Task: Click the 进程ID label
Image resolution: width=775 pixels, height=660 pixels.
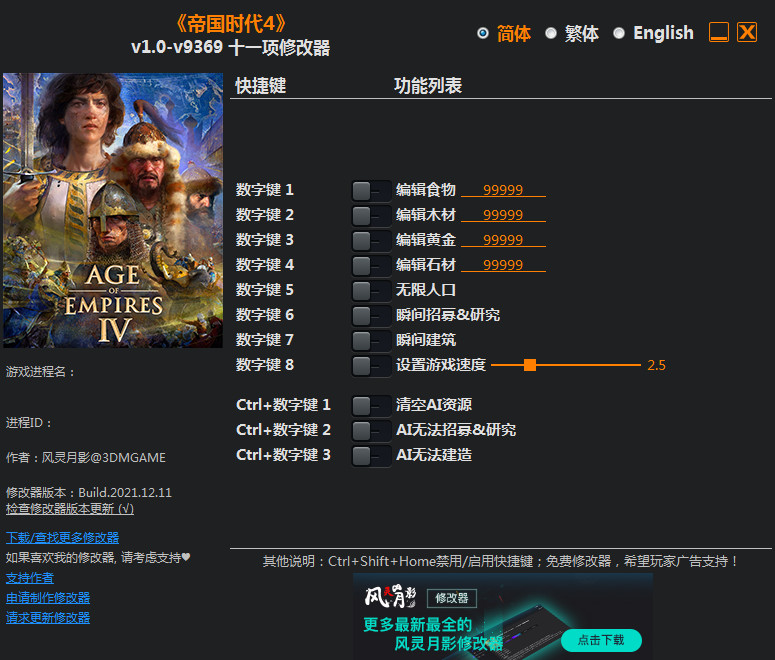Action: [29, 423]
